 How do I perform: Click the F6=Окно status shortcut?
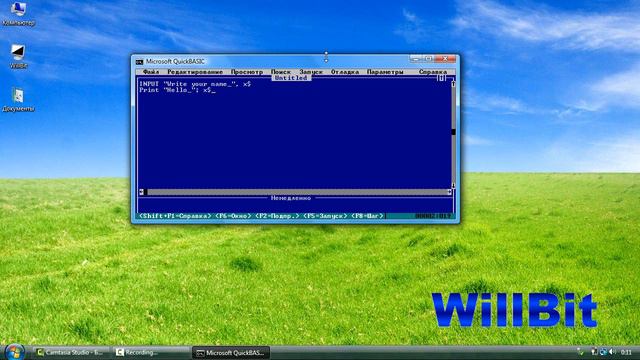[233, 216]
